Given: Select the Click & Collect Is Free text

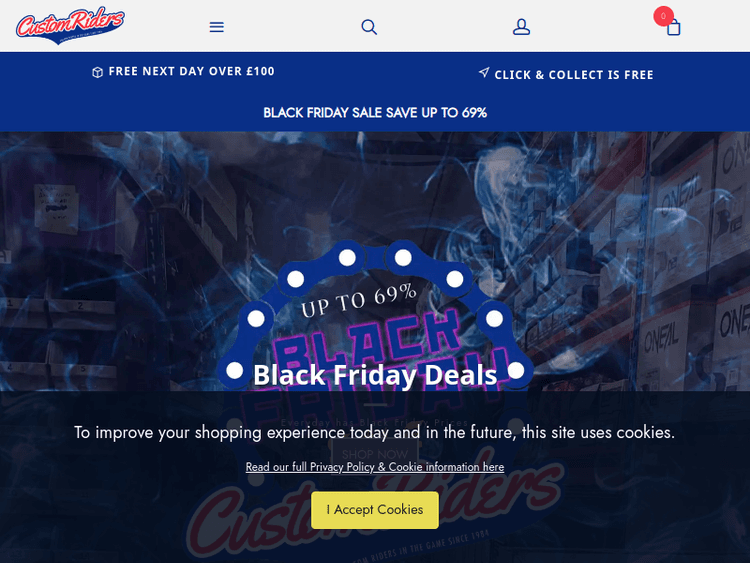Looking at the screenshot, I should pos(574,75).
